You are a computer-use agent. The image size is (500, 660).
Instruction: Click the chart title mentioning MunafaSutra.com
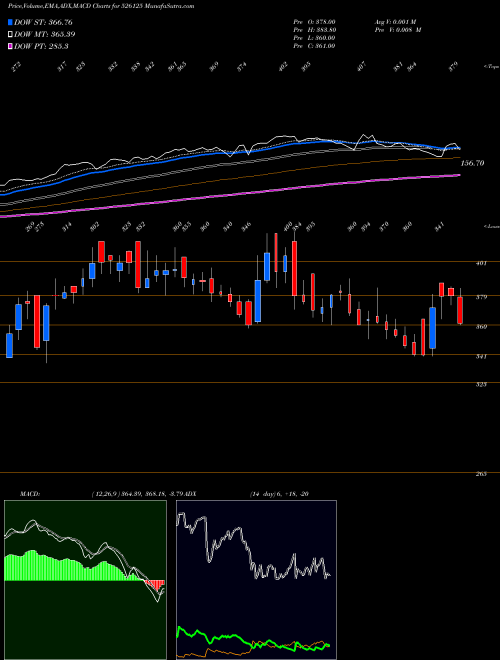coord(101,6)
